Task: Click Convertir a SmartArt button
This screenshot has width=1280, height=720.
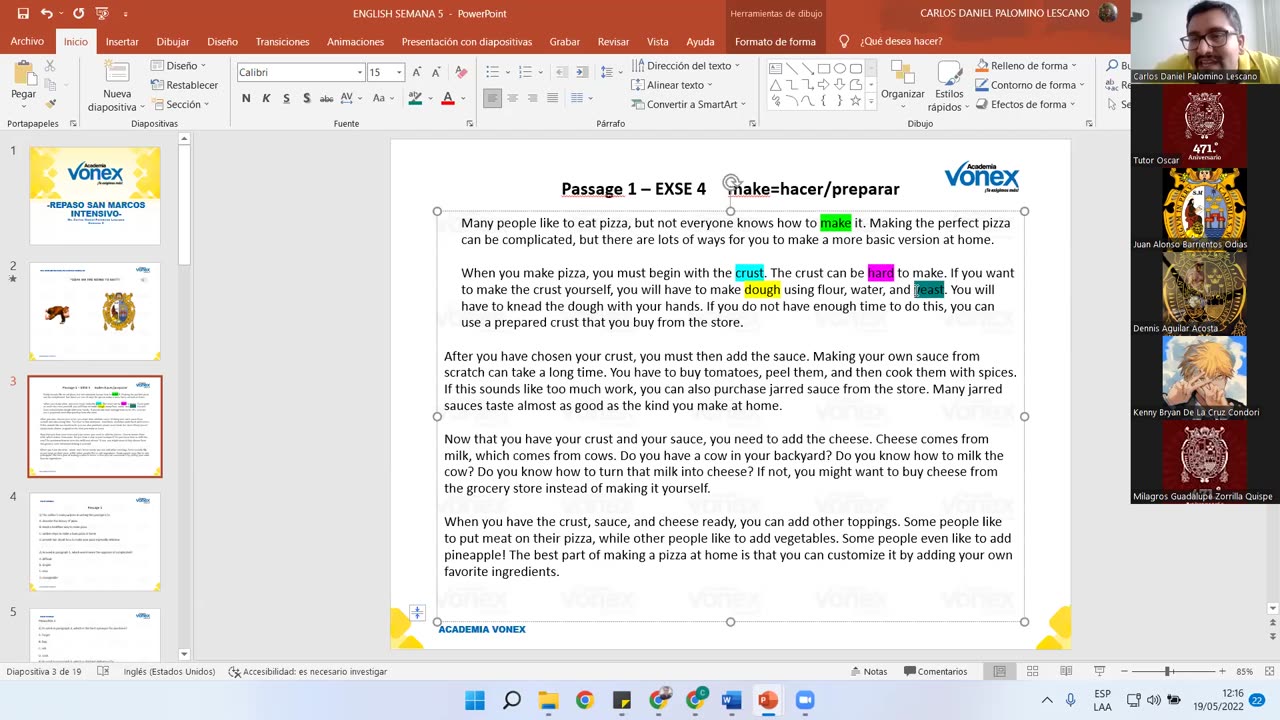Action: tap(688, 104)
